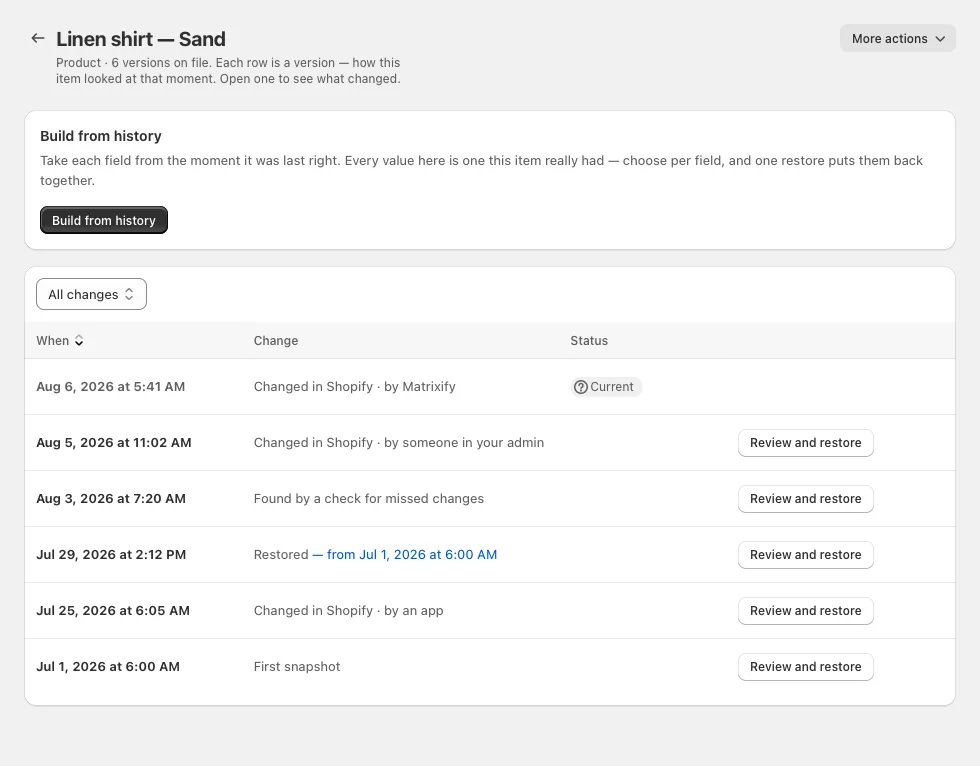Click the word 'Restored' in the Jul 29 row
The height and width of the screenshot is (766, 980).
click(x=281, y=555)
